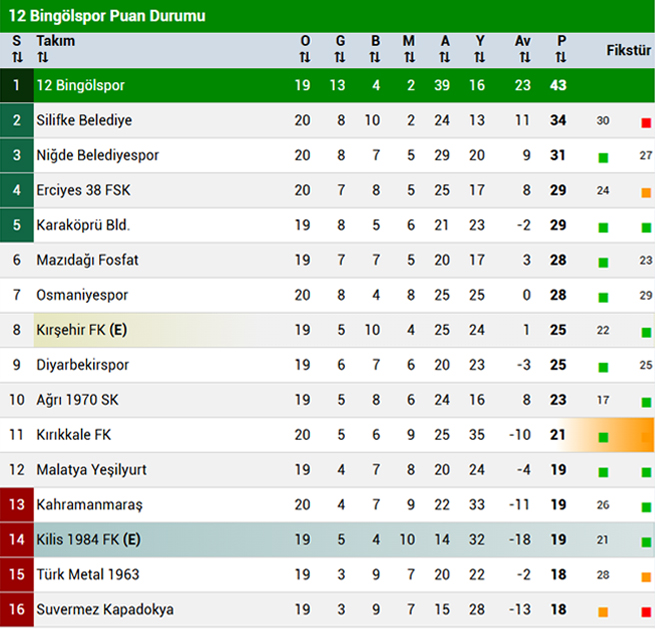Open Silifke Belediye team link
This screenshot has height=629, width=655.
tap(84, 120)
